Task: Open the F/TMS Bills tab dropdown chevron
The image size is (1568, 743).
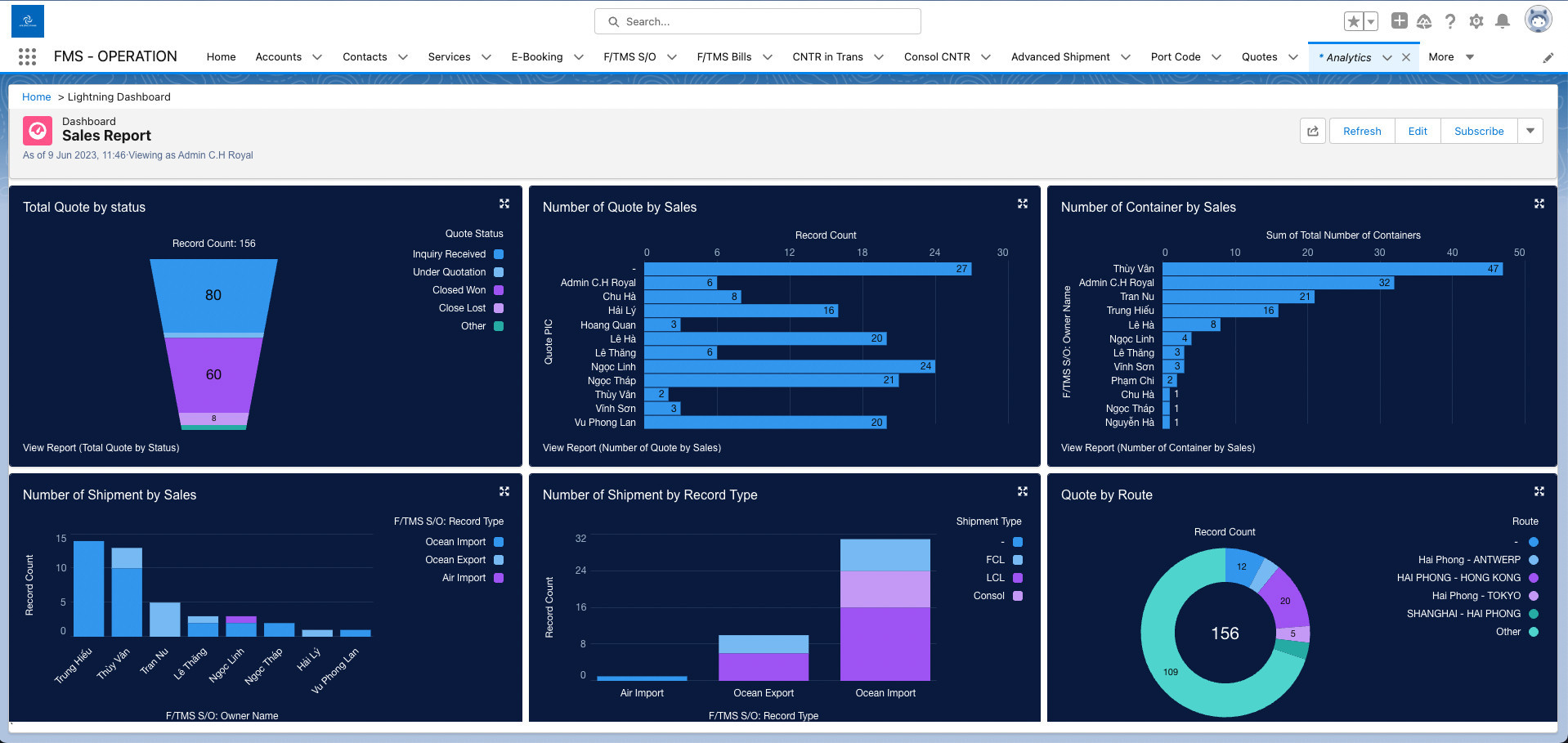Action: [768, 57]
